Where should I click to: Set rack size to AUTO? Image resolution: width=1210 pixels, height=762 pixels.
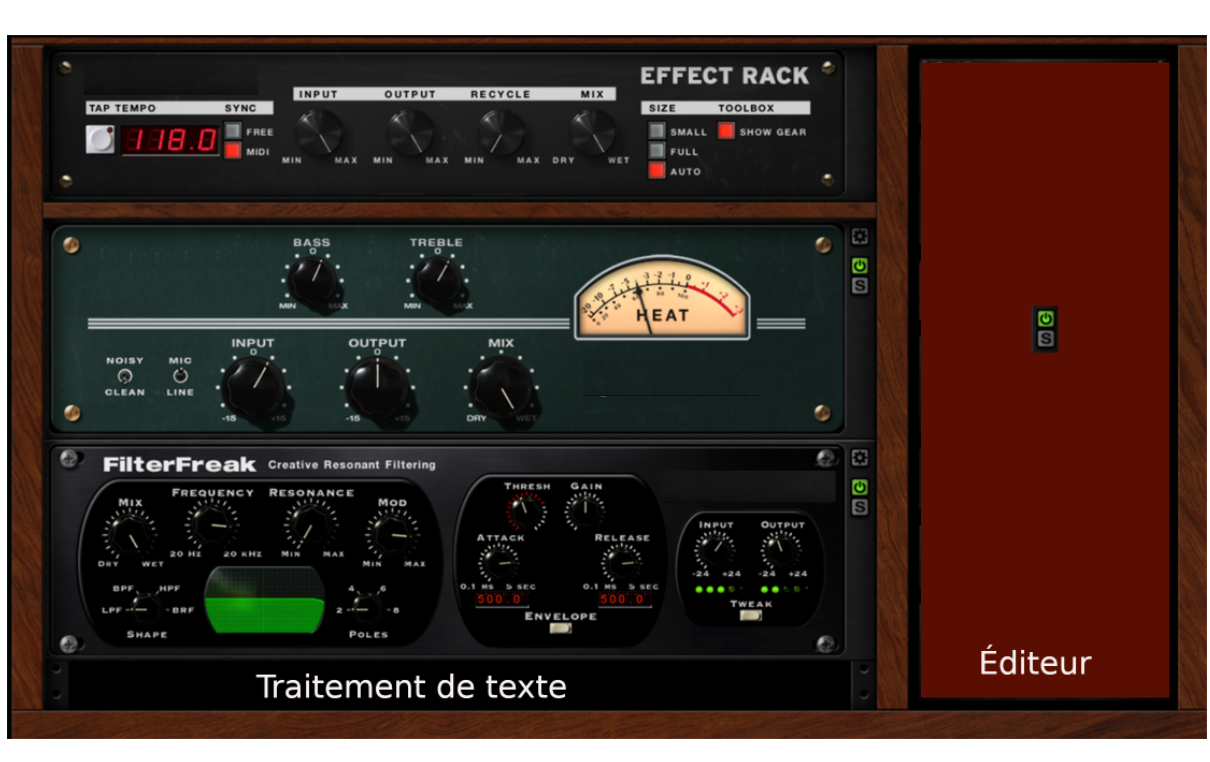point(657,171)
